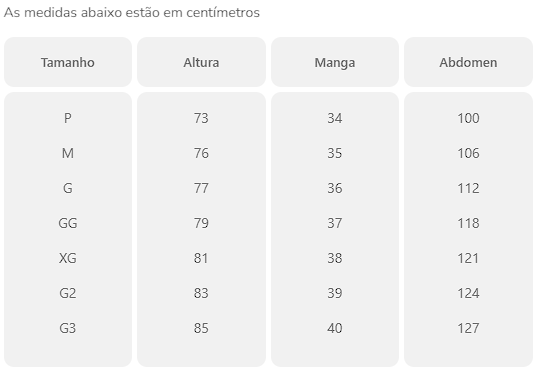Image resolution: width=542 pixels, height=373 pixels.
Task: Click the Tamanho column header
Action: (68, 63)
